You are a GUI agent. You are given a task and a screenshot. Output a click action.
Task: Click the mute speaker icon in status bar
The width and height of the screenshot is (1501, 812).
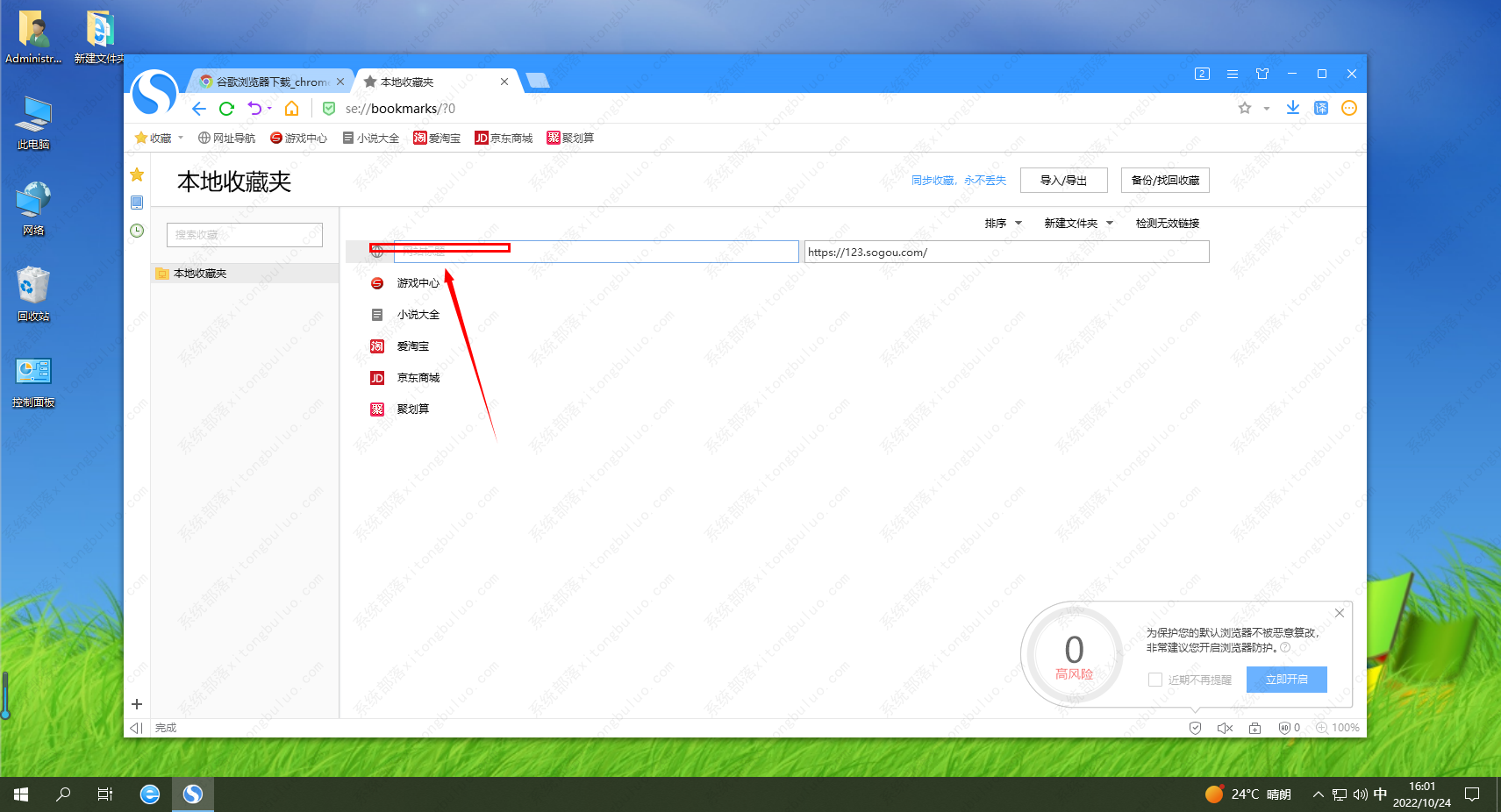1225,728
